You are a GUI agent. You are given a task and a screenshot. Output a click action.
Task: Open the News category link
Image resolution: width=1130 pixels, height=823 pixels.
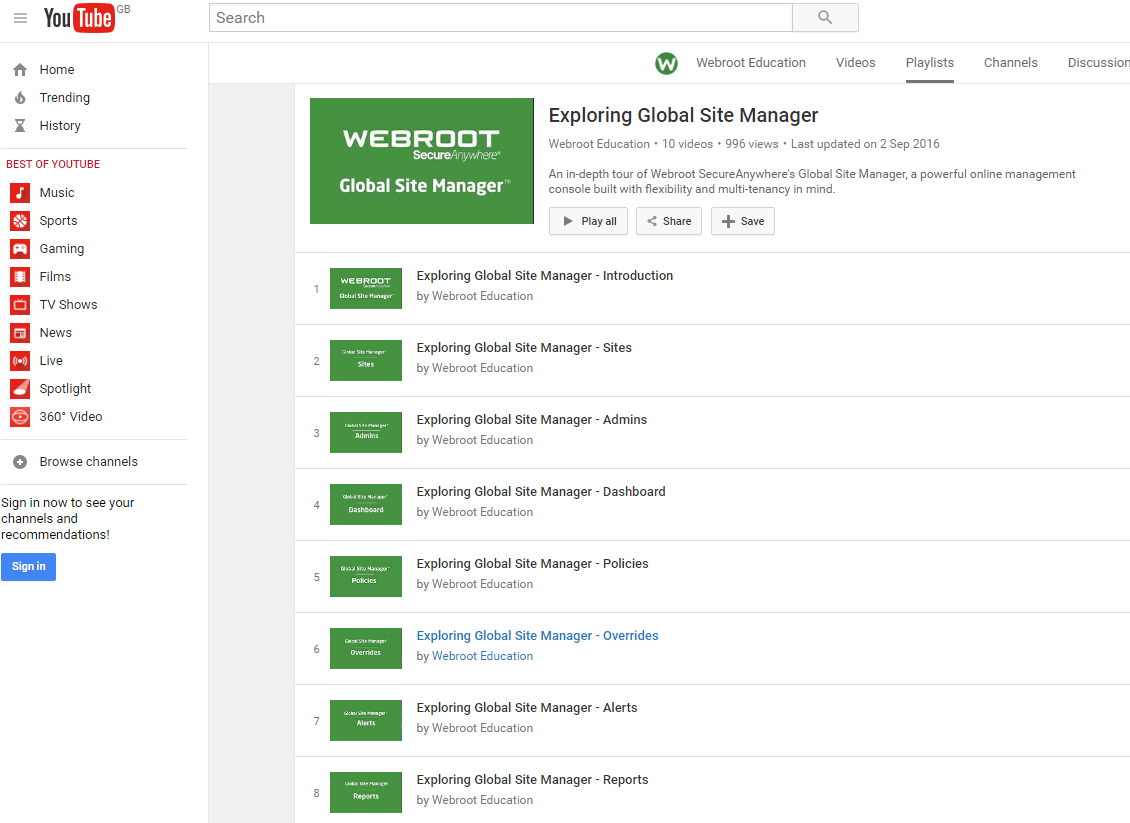[x=55, y=333]
